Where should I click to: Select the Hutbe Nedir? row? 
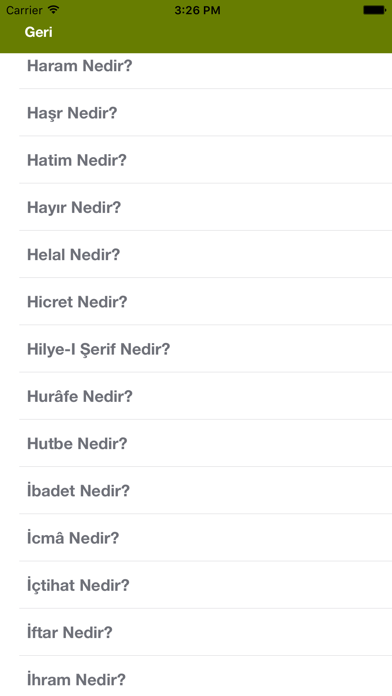(x=196, y=443)
